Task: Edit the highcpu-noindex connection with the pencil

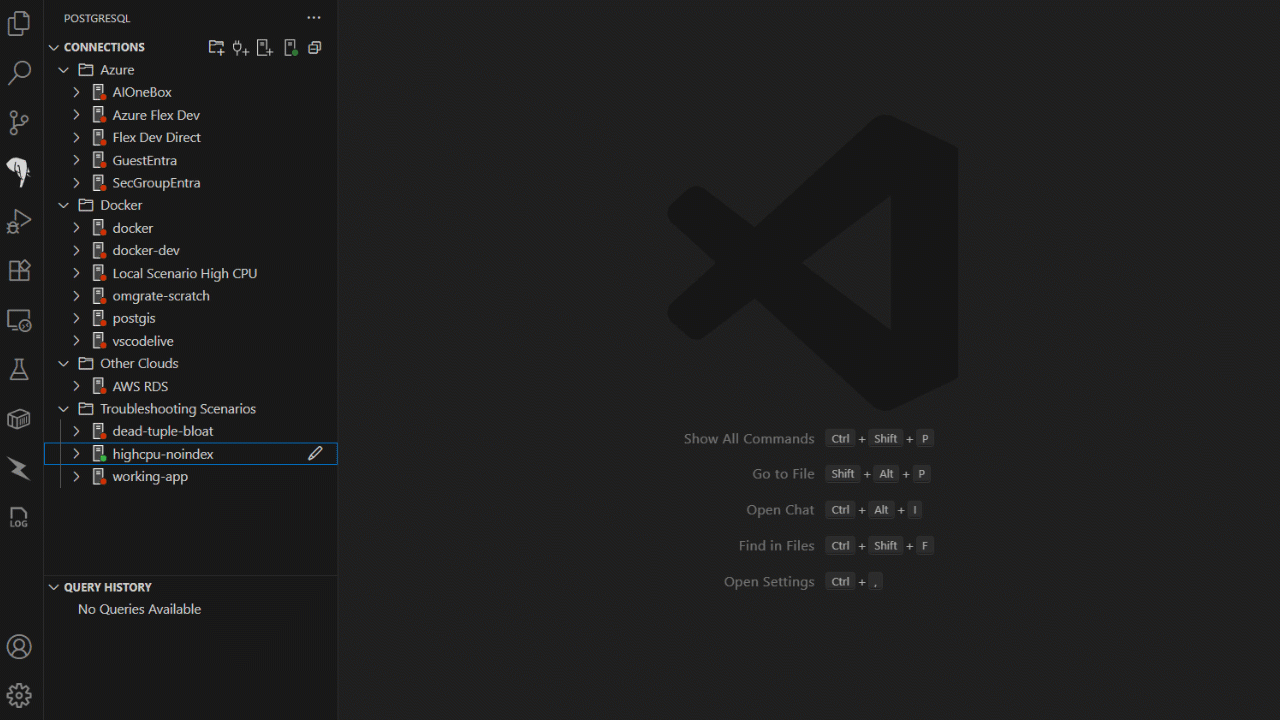Action: (315, 454)
